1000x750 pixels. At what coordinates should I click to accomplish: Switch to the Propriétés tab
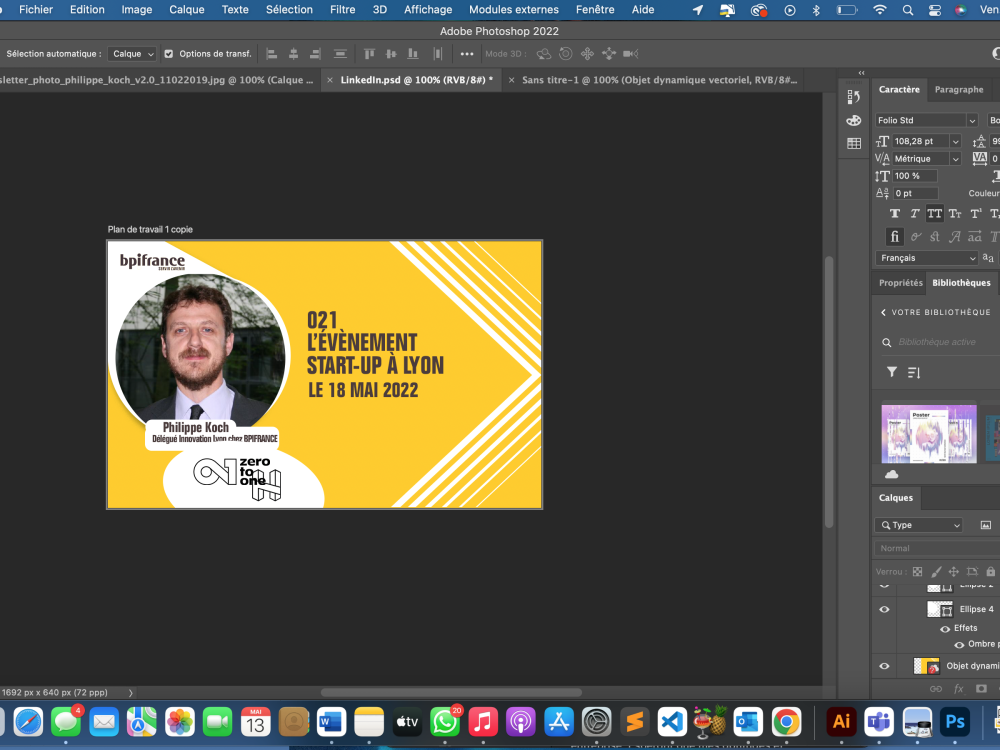(x=901, y=283)
